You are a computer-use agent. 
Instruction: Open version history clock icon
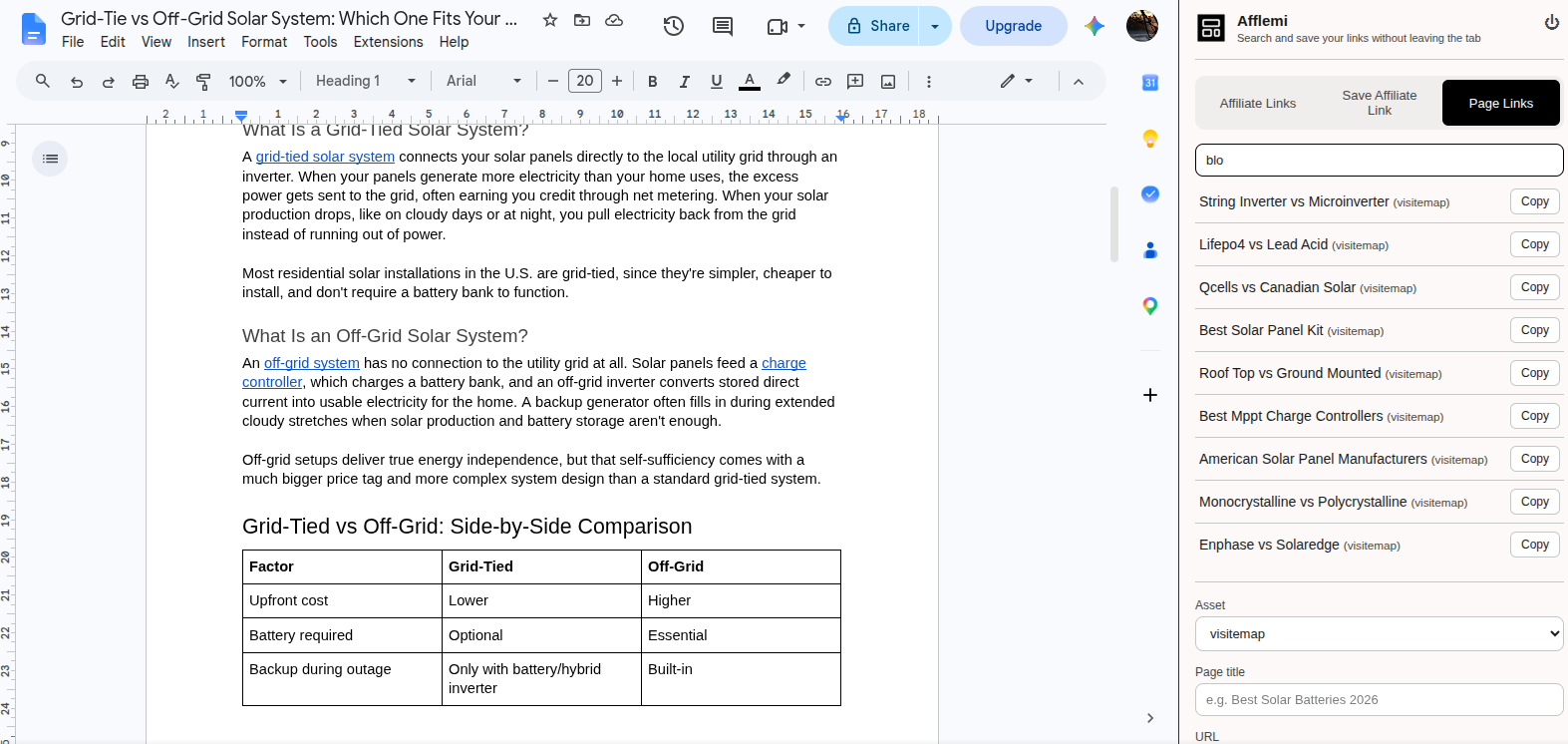coord(674,26)
